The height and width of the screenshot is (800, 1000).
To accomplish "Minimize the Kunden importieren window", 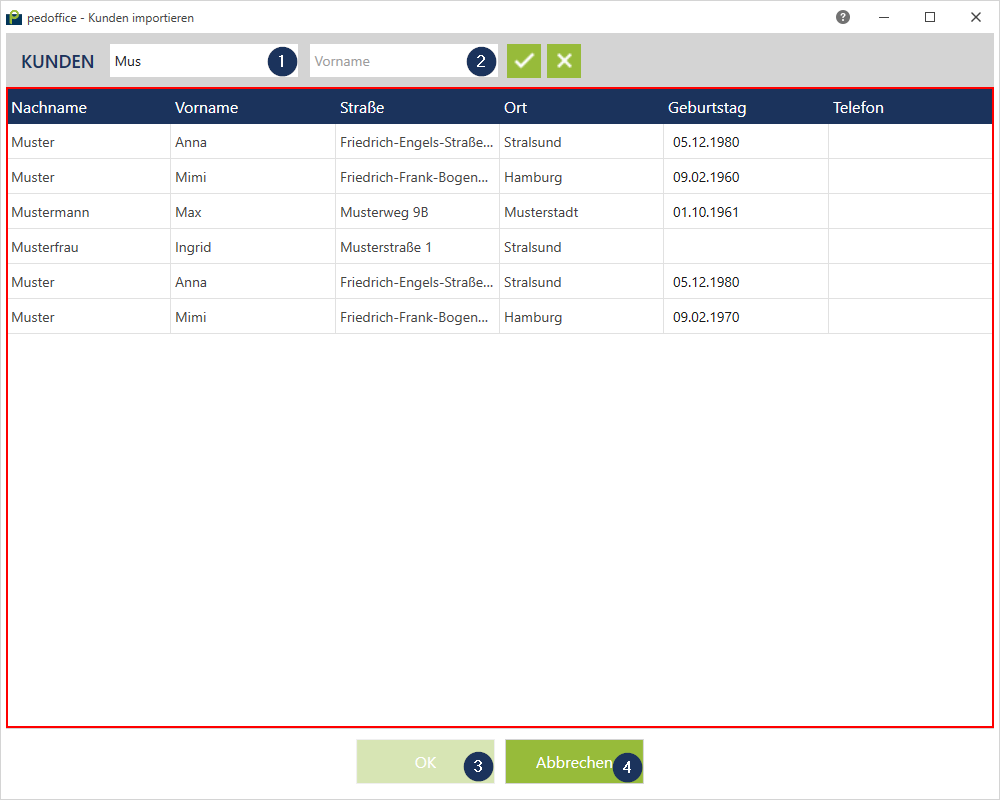I will (885, 17).
